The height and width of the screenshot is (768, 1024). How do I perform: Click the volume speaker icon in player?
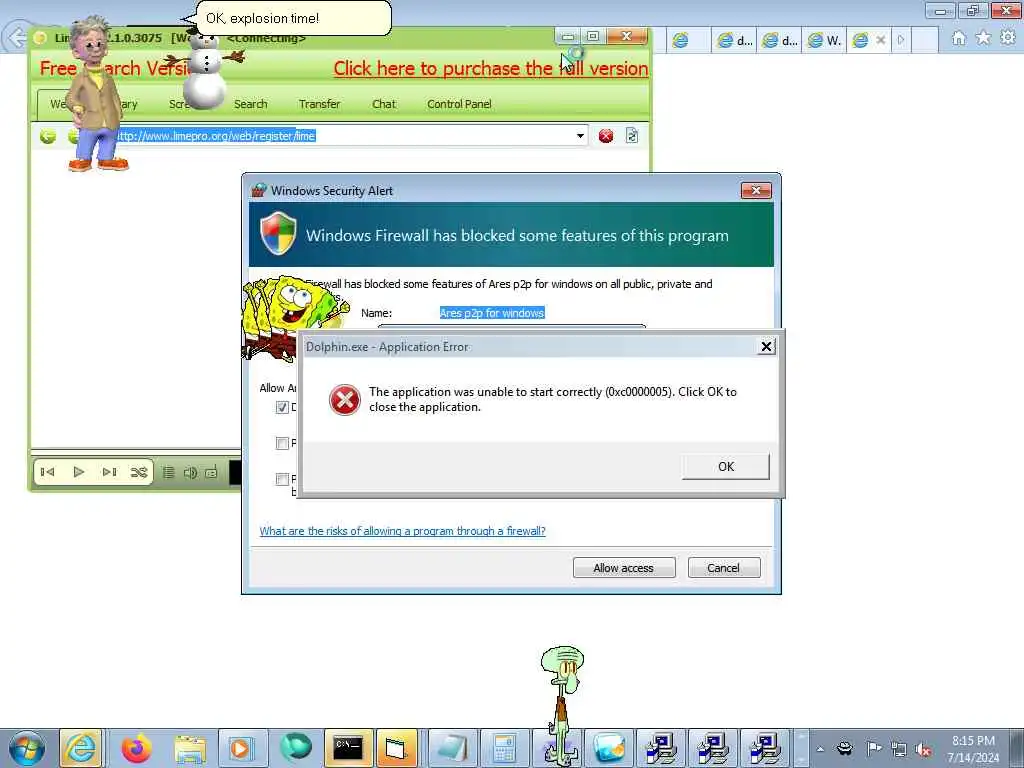(x=190, y=472)
